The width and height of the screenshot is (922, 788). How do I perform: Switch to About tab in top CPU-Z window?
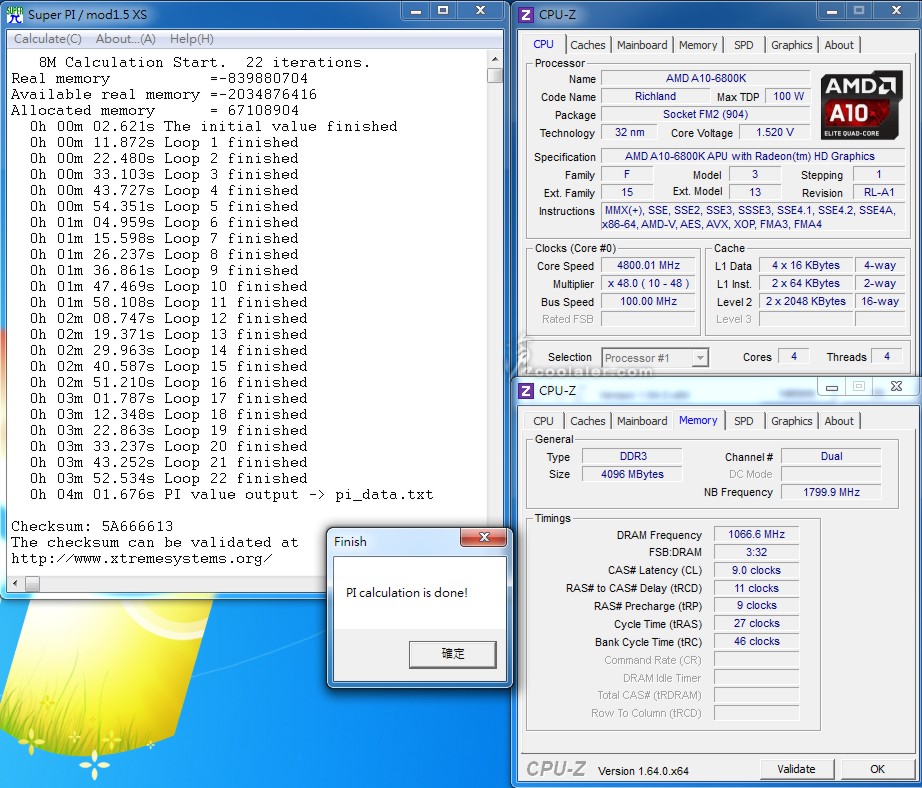pyautogui.click(x=839, y=45)
